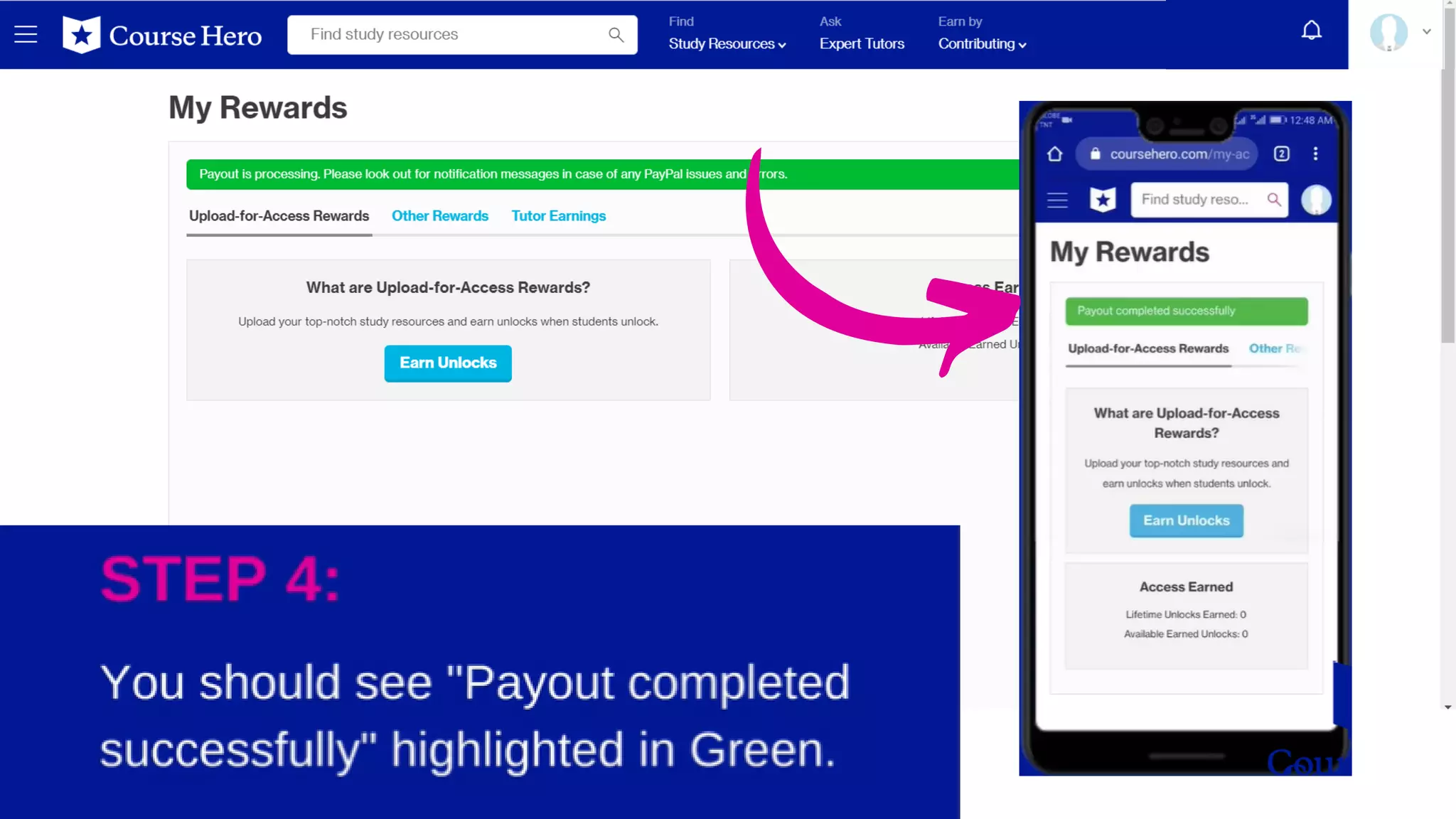Click the user profile avatar
Image resolution: width=1456 pixels, height=819 pixels.
1388,33
